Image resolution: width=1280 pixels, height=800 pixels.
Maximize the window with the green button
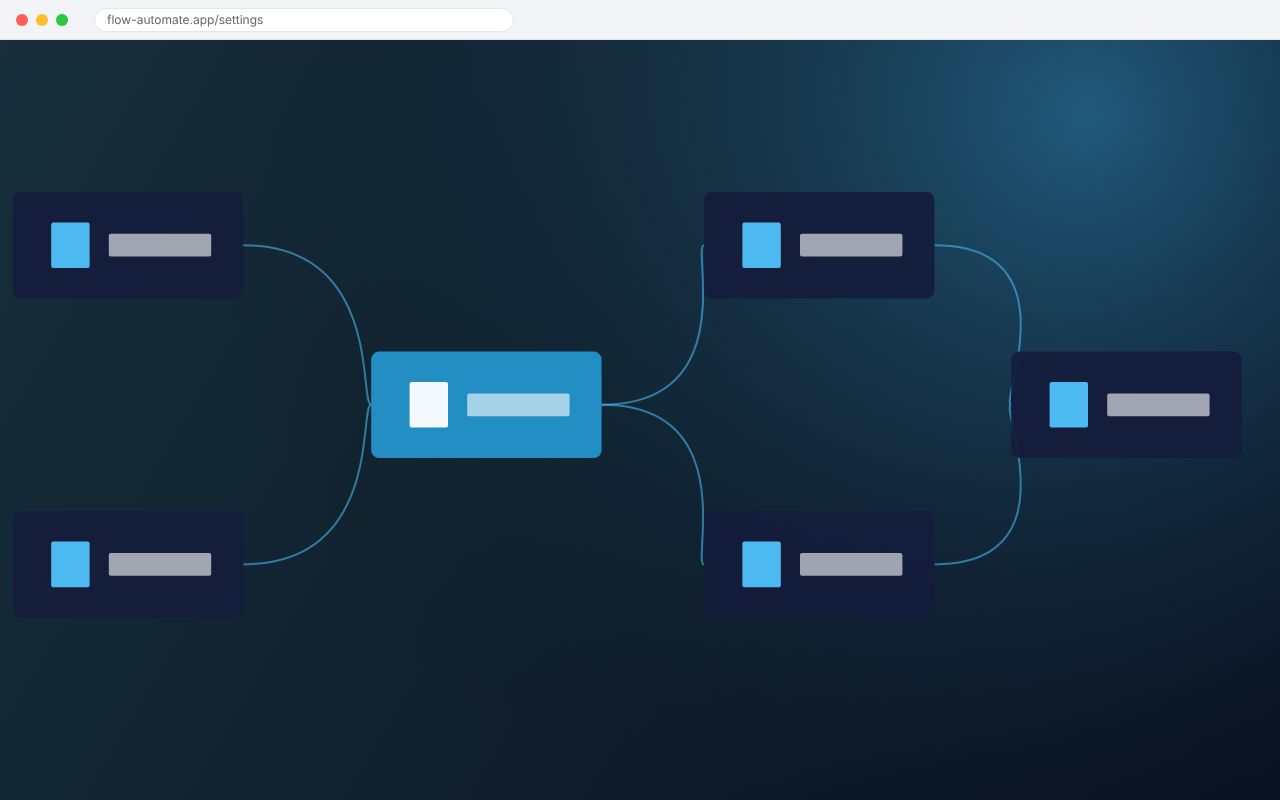(62, 20)
